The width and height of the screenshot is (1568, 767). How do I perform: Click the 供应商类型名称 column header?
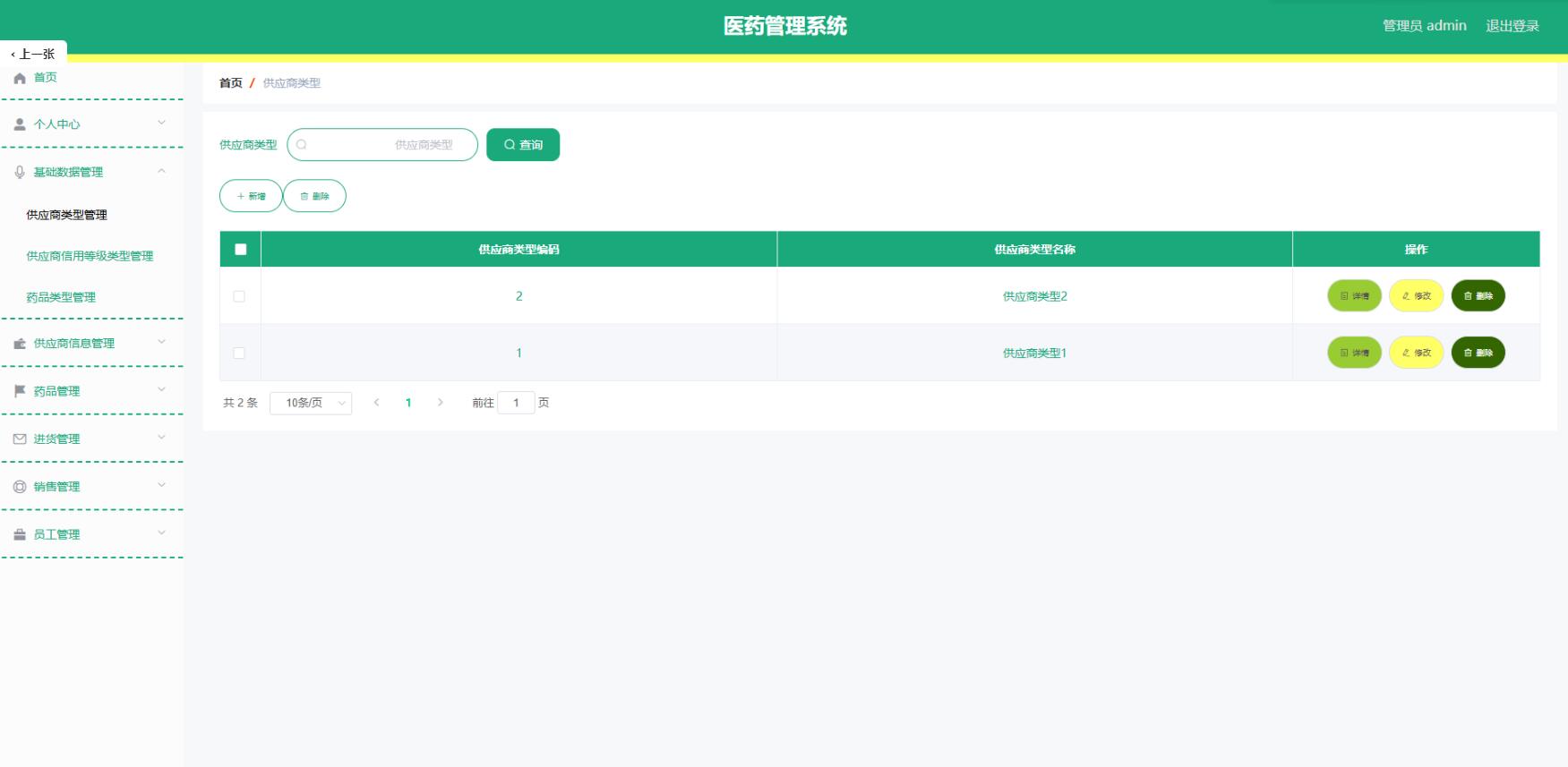coord(1034,250)
